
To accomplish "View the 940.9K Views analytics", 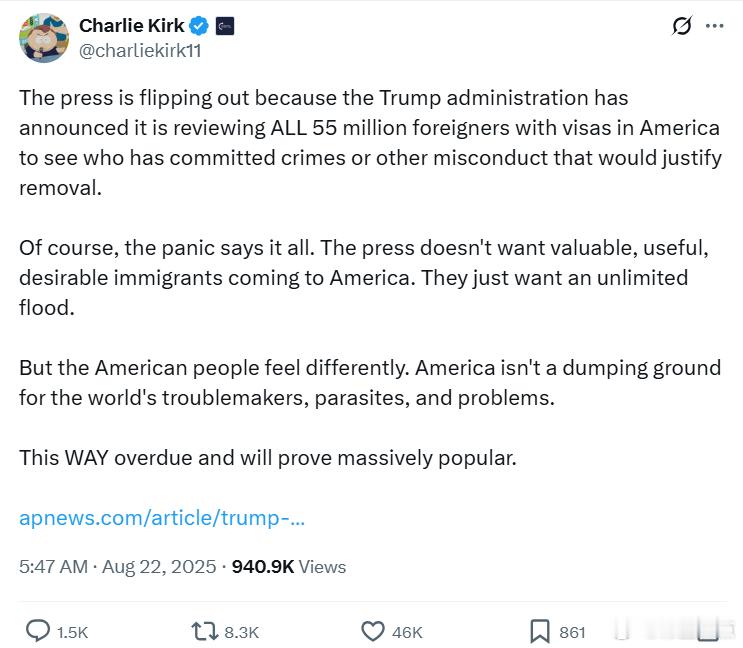I will click(x=289, y=567).
